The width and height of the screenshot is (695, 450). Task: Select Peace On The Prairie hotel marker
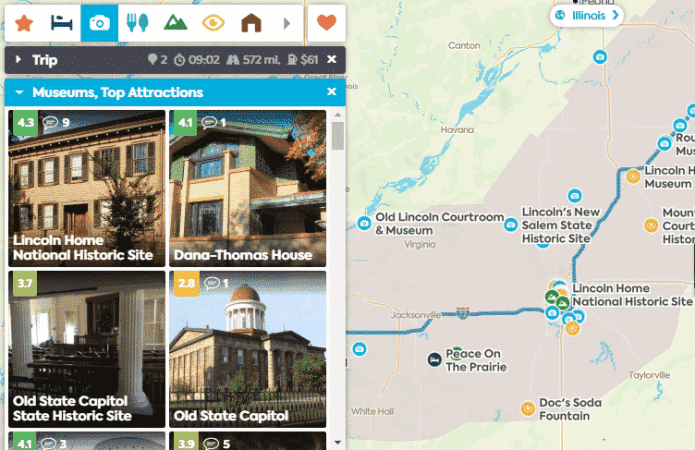[435, 360]
